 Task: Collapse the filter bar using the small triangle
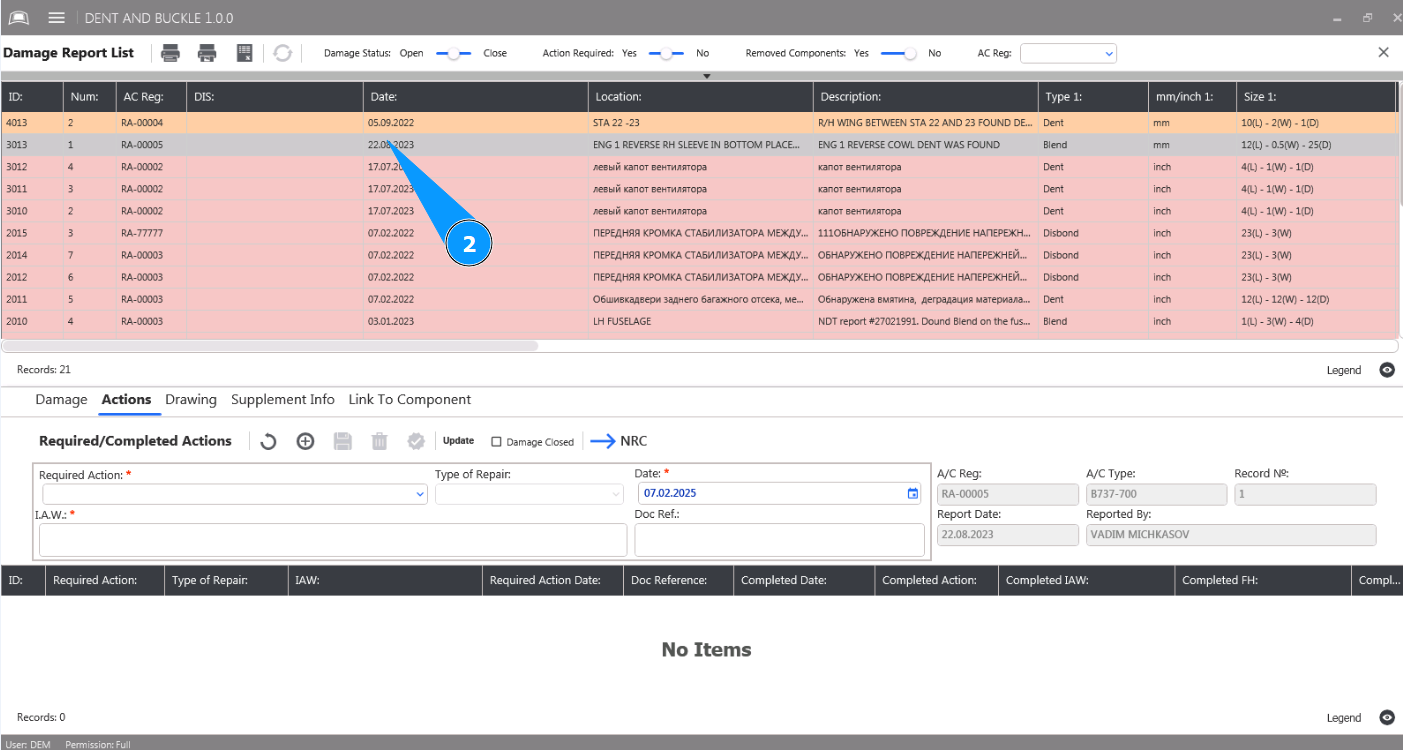pos(706,76)
